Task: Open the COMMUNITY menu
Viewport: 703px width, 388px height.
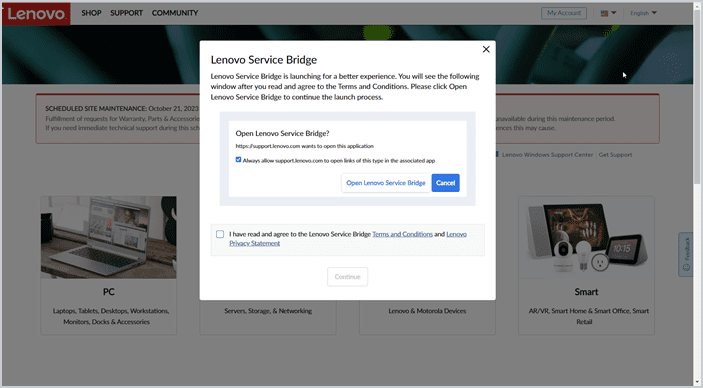Action: click(x=175, y=13)
